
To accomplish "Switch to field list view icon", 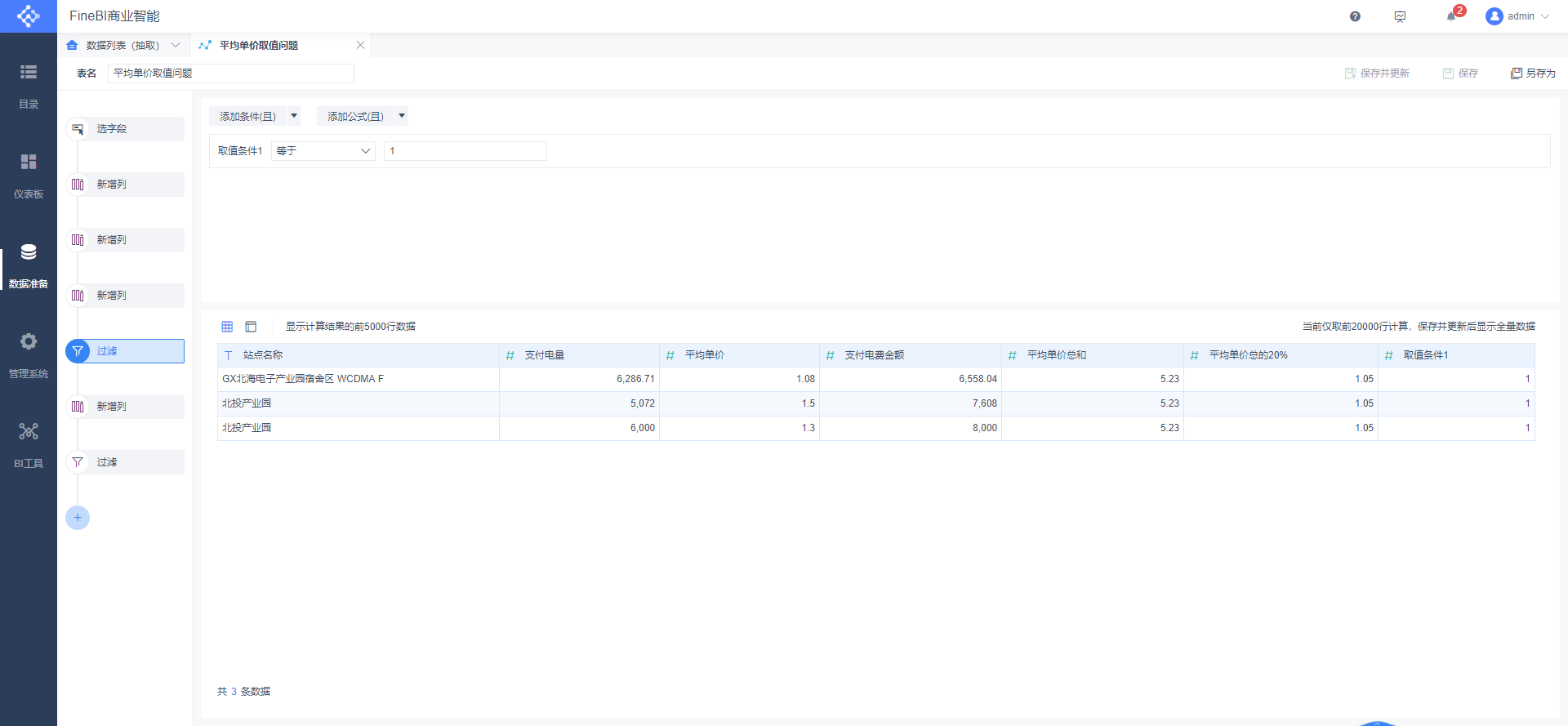I will pyautogui.click(x=251, y=327).
